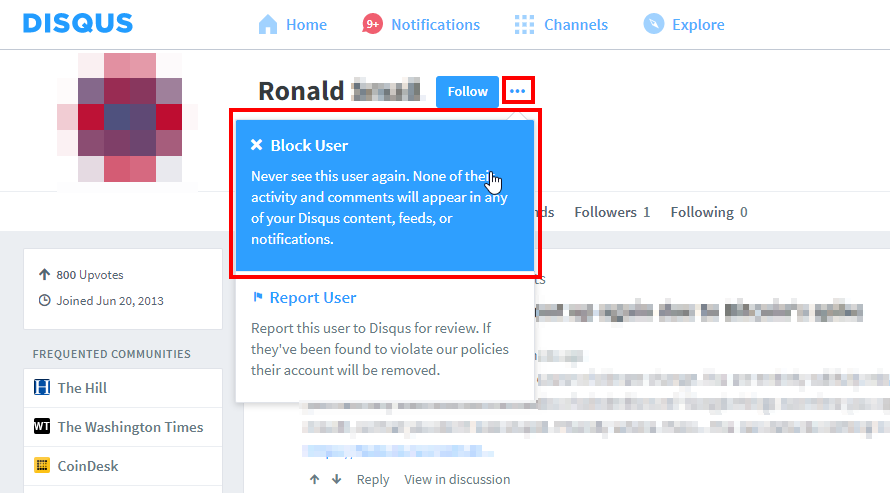Open the Home page icon
890x493 pixels.
[268, 24]
